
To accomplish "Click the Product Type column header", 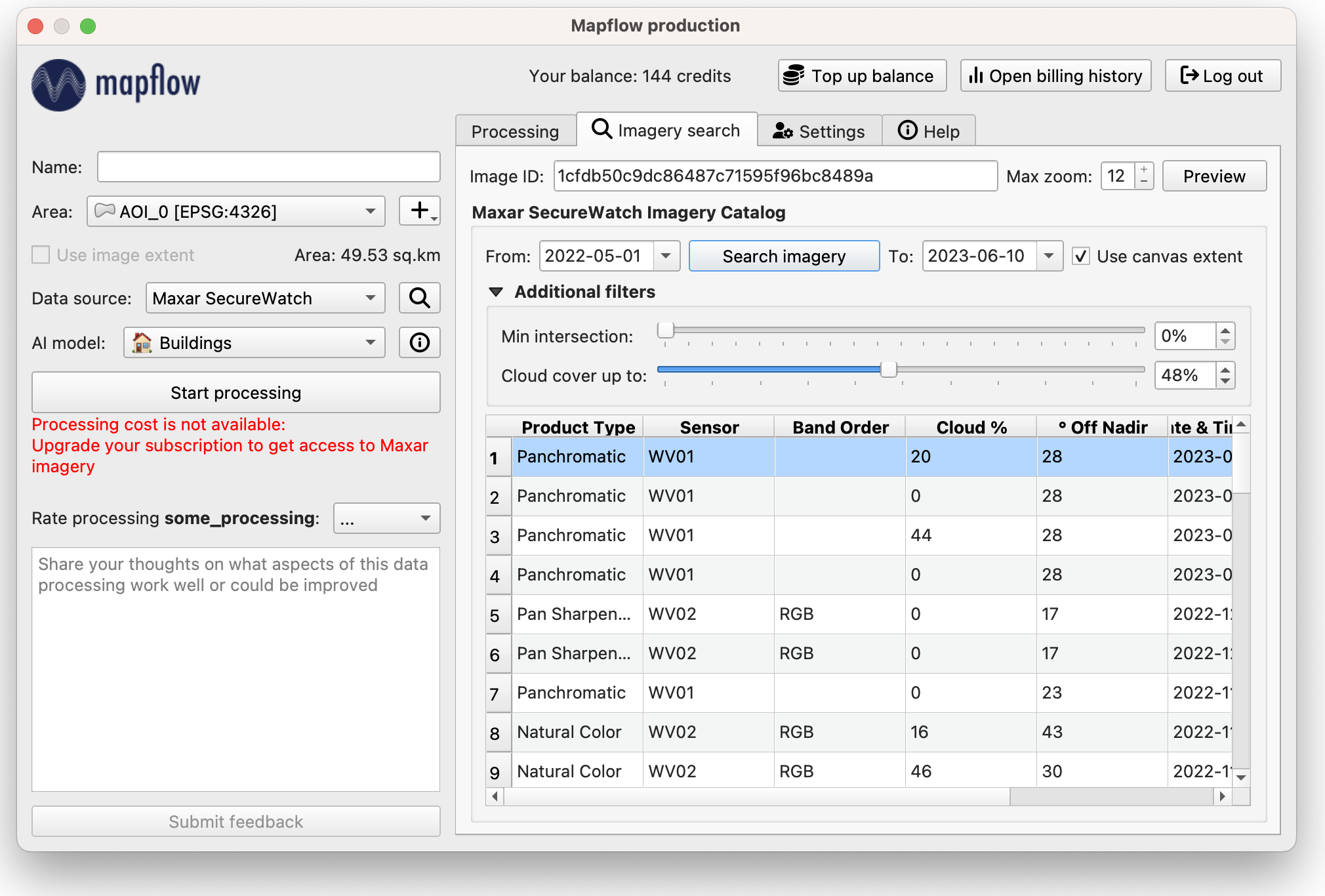I will pos(578,427).
